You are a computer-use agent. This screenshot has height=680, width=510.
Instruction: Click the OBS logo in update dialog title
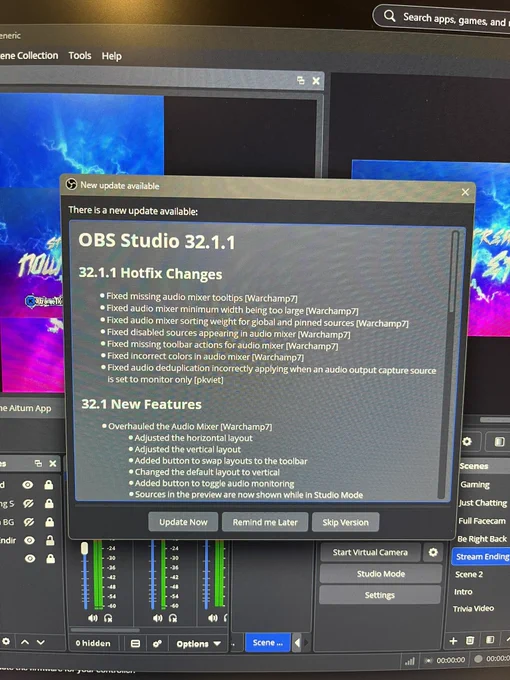[71, 185]
